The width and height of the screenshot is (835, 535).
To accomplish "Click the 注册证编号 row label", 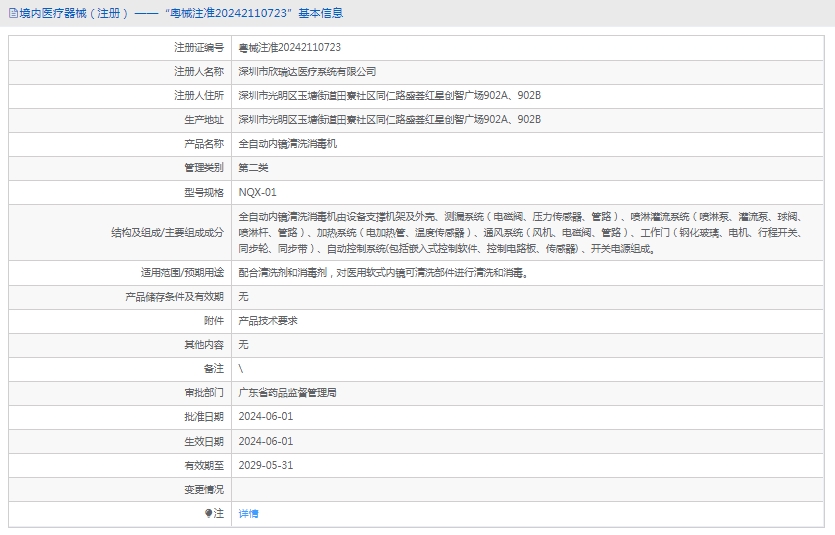I will click(198, 47).
